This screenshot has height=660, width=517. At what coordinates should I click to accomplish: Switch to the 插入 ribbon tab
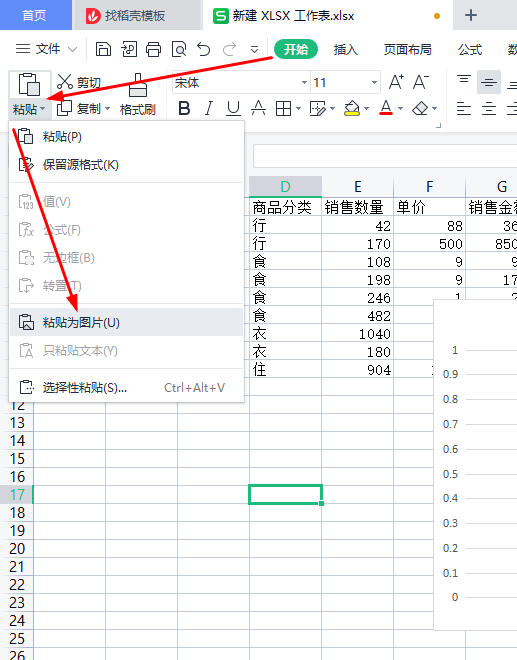click(x=346, y=50)
